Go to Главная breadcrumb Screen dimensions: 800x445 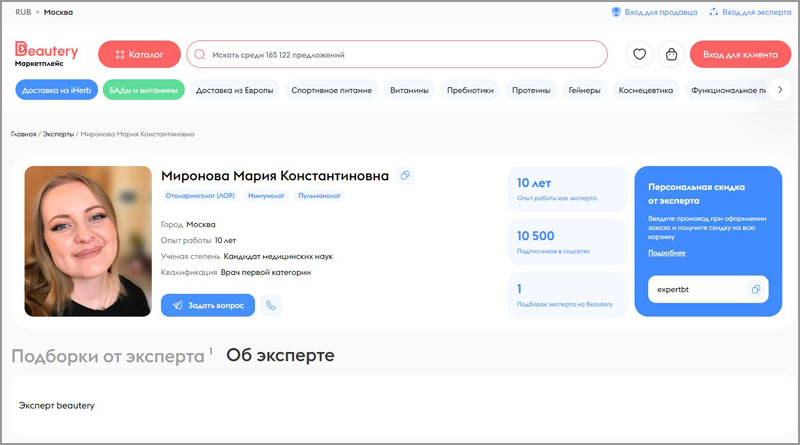23,134
